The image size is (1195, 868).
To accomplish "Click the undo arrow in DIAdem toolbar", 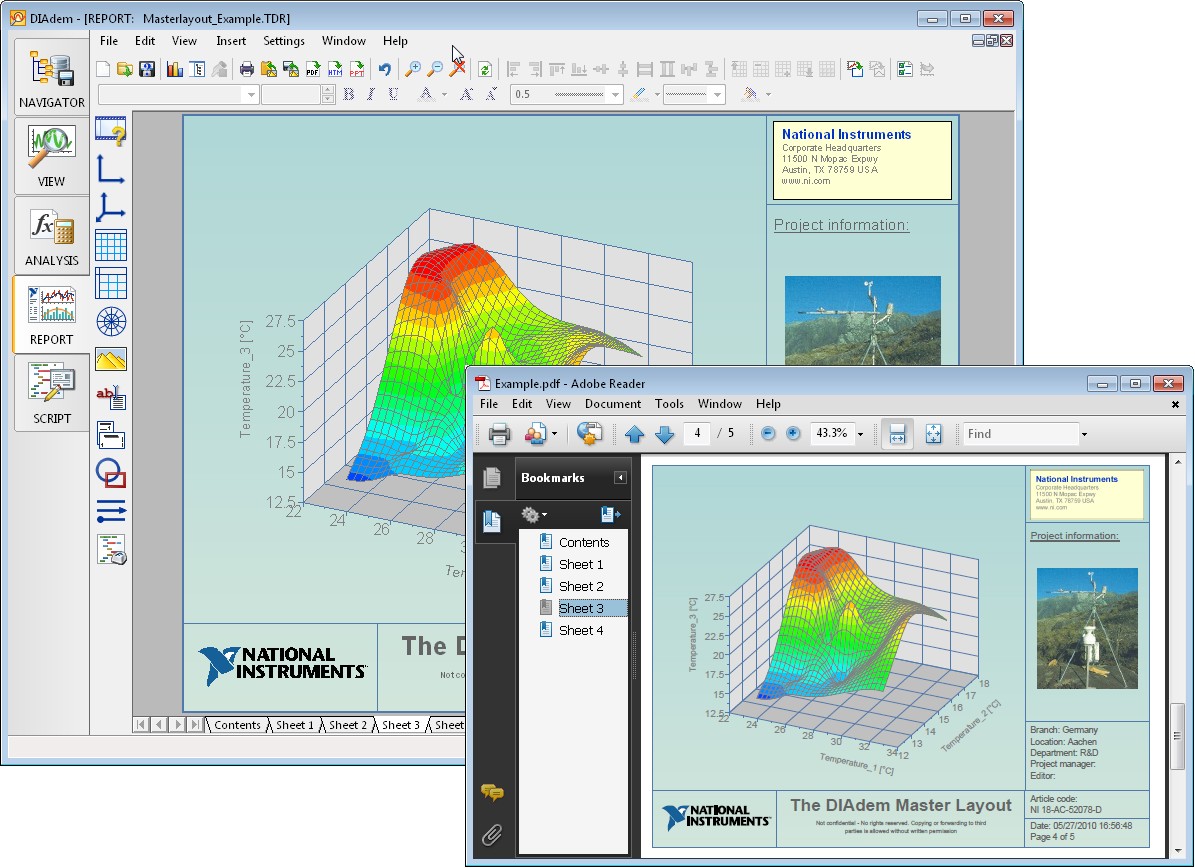I will click(x=385, y=69).
